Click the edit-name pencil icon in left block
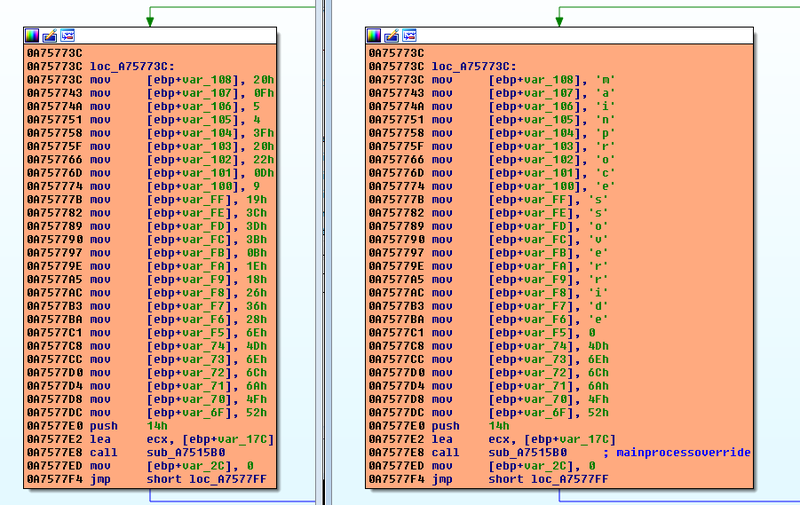 tap(49, 36)
